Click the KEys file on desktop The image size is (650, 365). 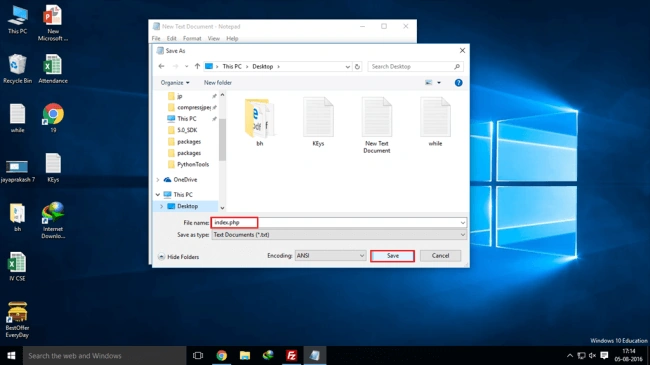tap(53, 168)
